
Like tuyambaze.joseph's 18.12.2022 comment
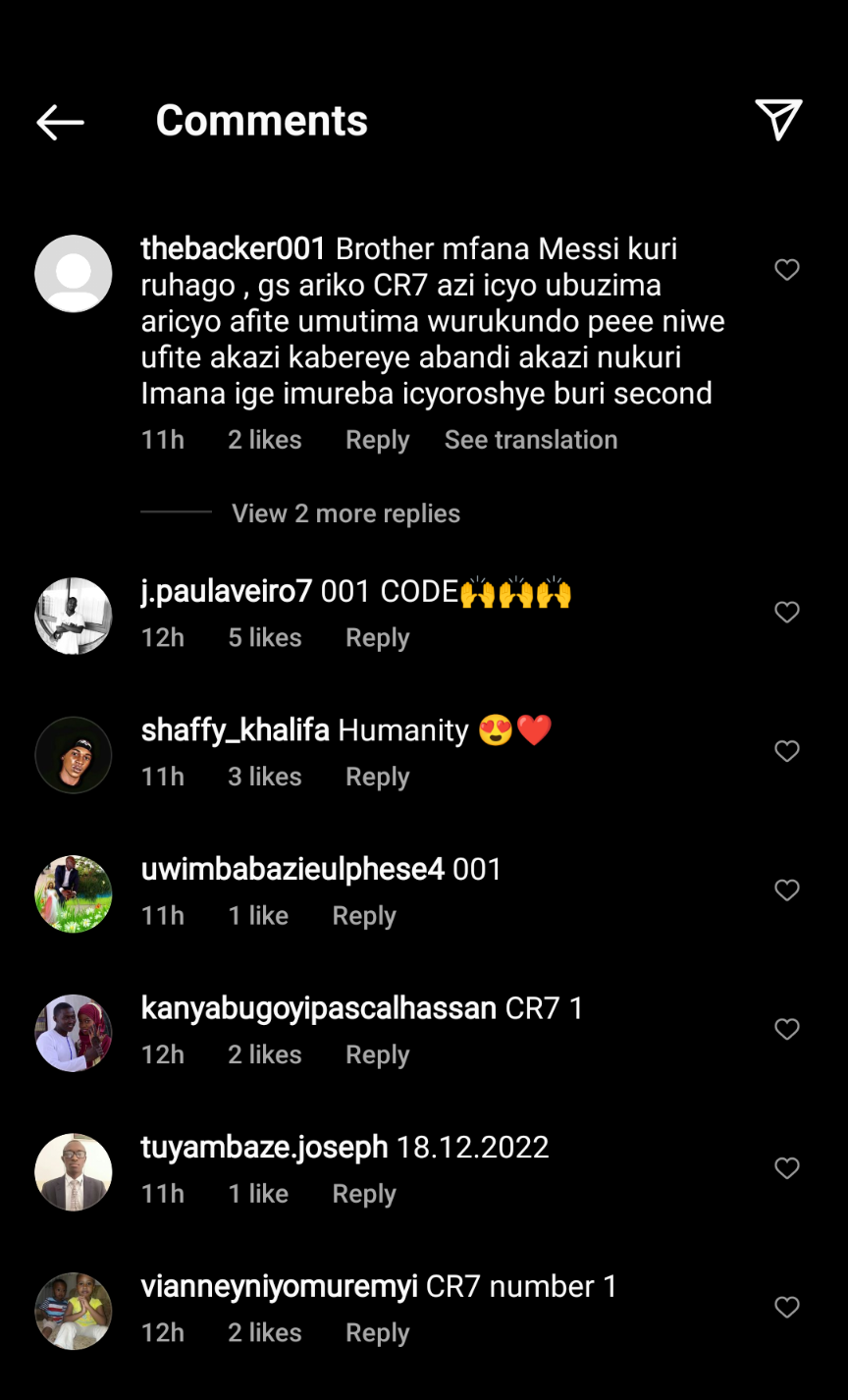click(x=787, y=1168)
